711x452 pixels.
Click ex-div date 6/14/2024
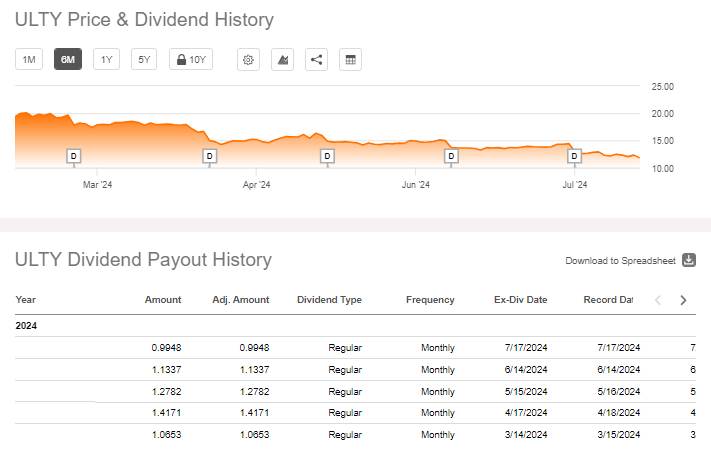coord(526,369)
